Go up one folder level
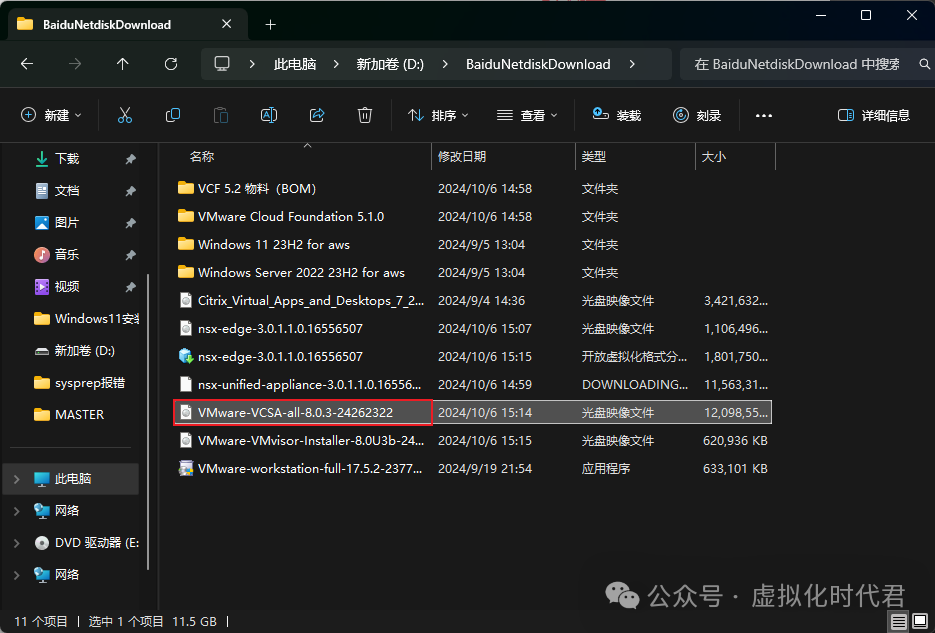The image size is (935, 633). click(123, 64)
